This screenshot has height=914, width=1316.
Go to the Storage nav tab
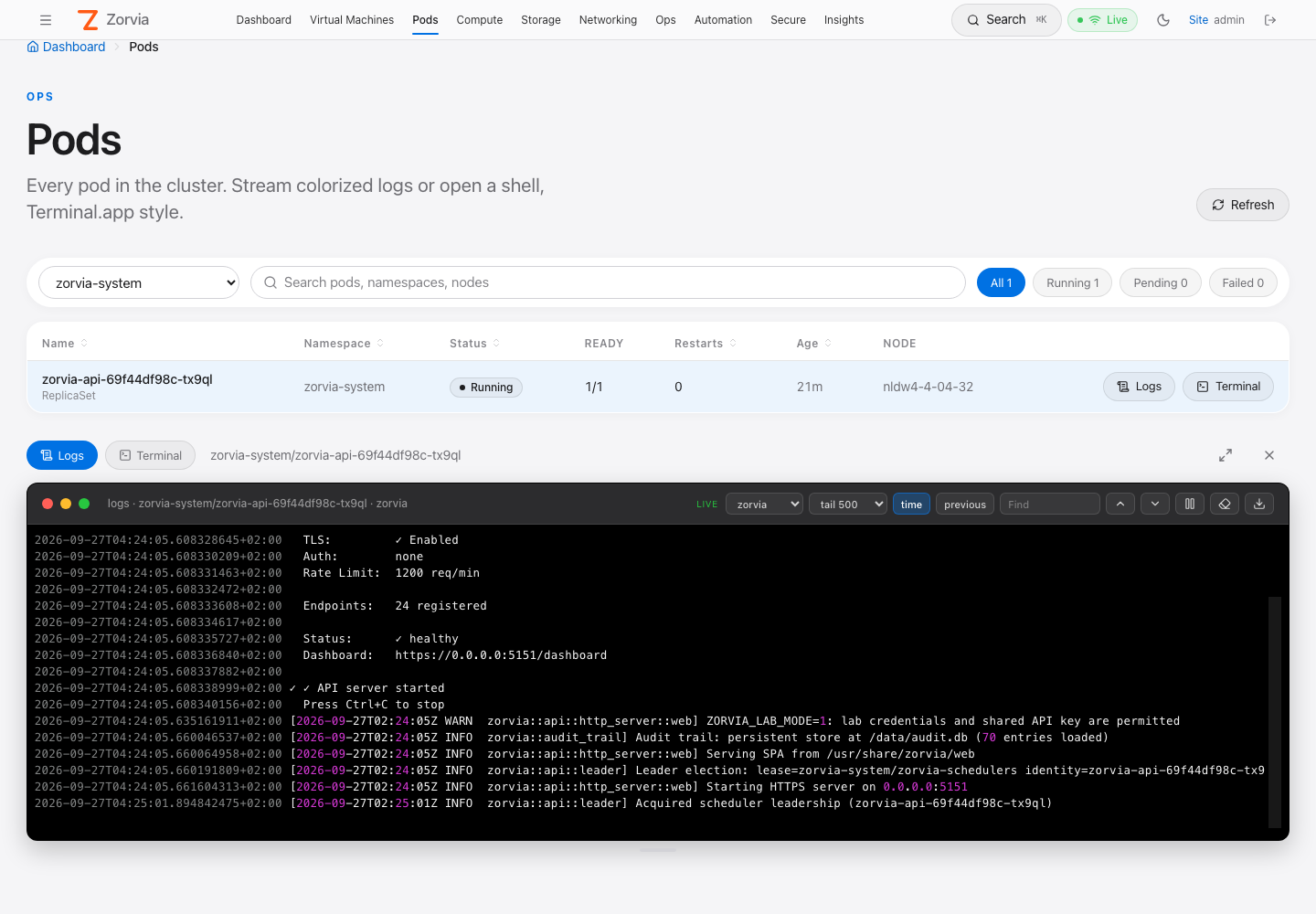[x=541, y=20]
